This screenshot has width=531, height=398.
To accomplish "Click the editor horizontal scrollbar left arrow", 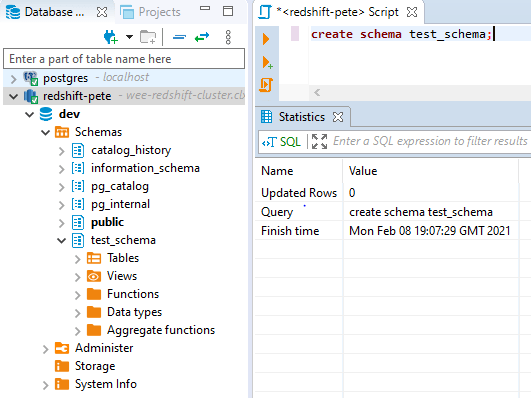I will 317,92.
